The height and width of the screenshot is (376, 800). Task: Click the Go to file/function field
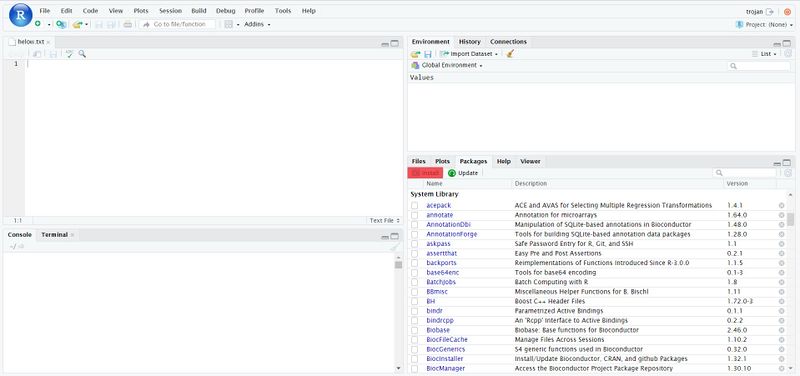pyautogui.click(x=177, y=24)
